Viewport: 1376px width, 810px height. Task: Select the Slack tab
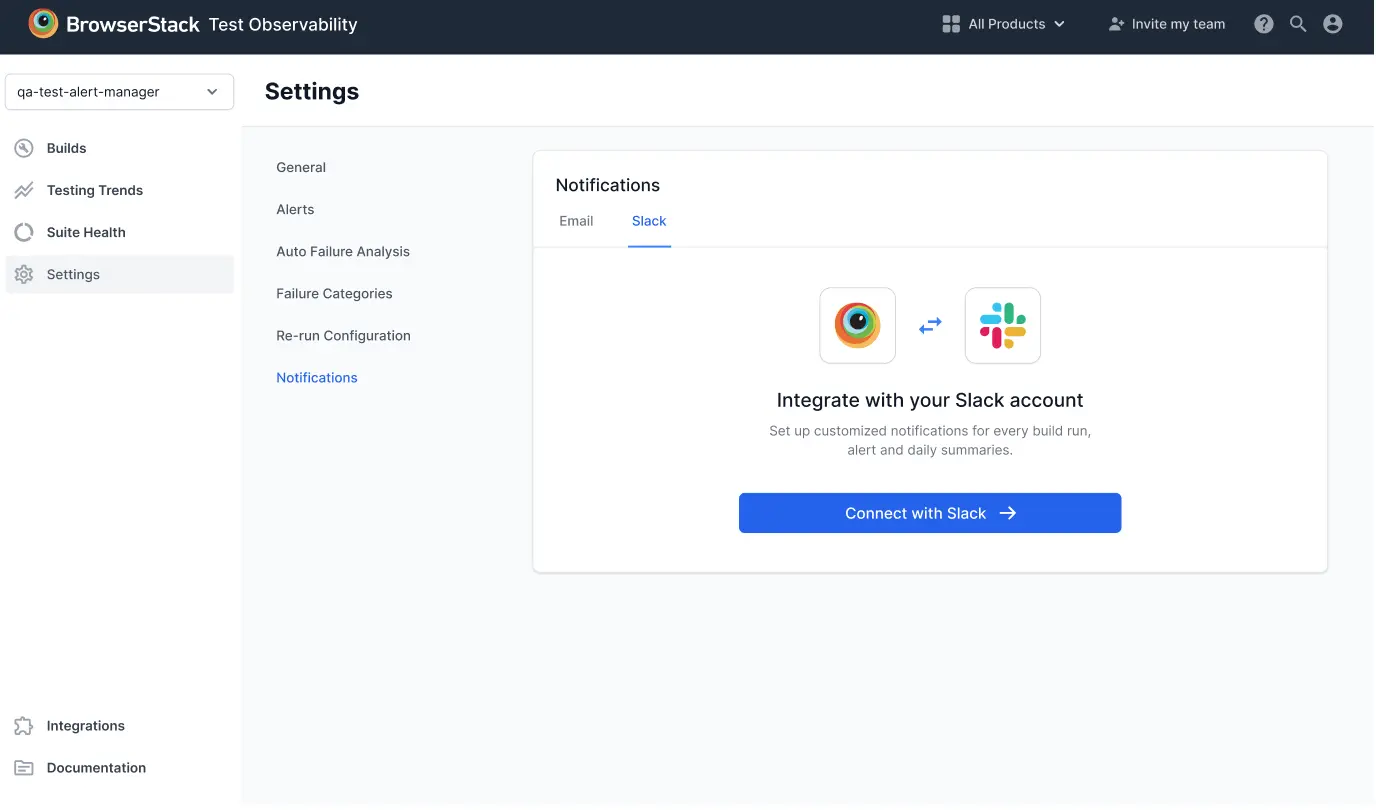(649, 221)
